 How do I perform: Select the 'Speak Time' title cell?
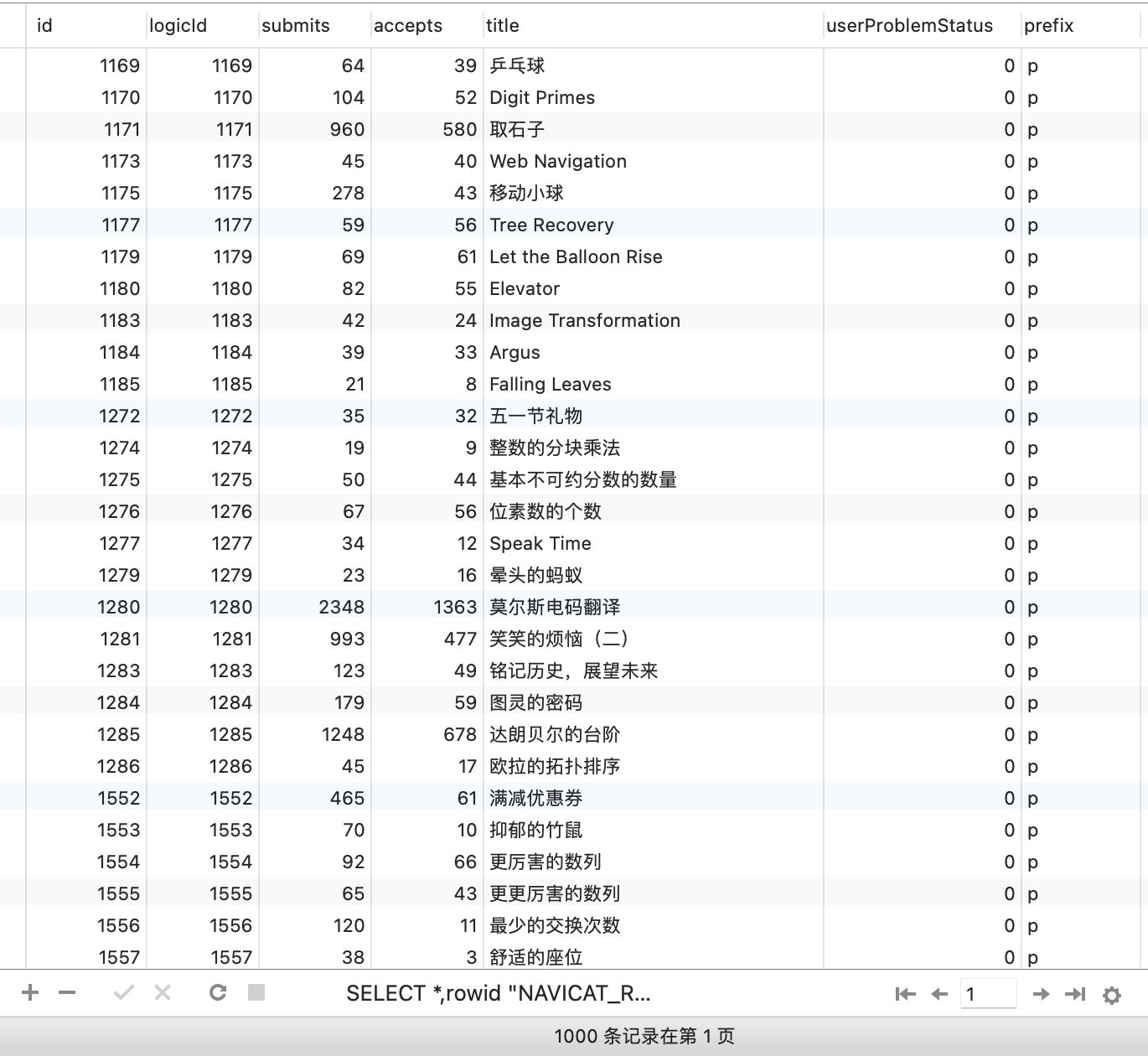click(654, 544)
